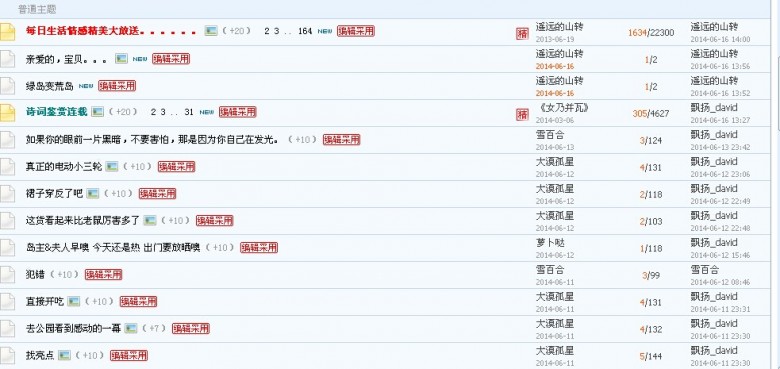Viewport: 780px width, 369px height.
Task: Open thread 岛主&夫人早噢
Action: (x=113, y=248)
